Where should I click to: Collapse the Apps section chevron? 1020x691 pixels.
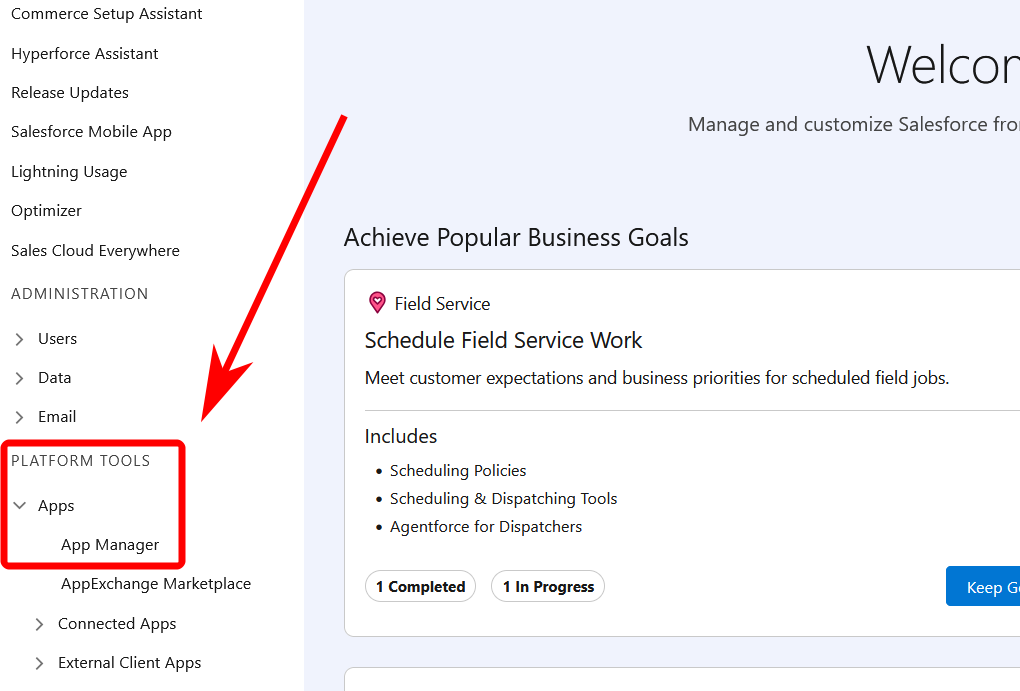point(20,506)
